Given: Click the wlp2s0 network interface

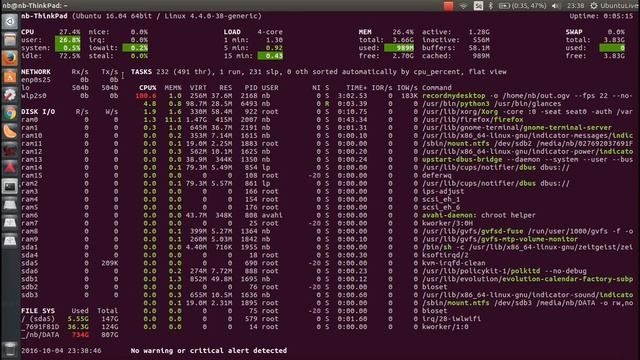Looking at the screenshot, I should (x=34, y=96).
